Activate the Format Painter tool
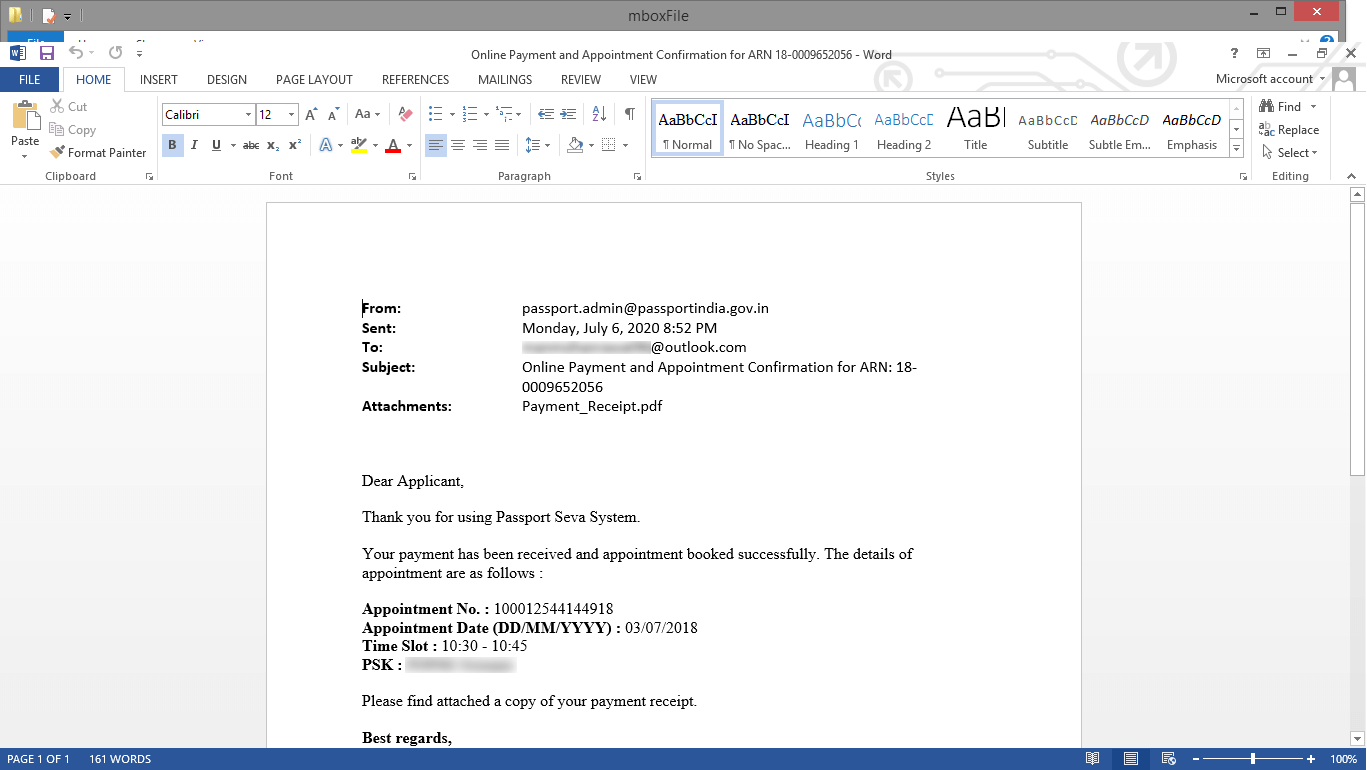The image size is (1367, 770). (97, 152)
